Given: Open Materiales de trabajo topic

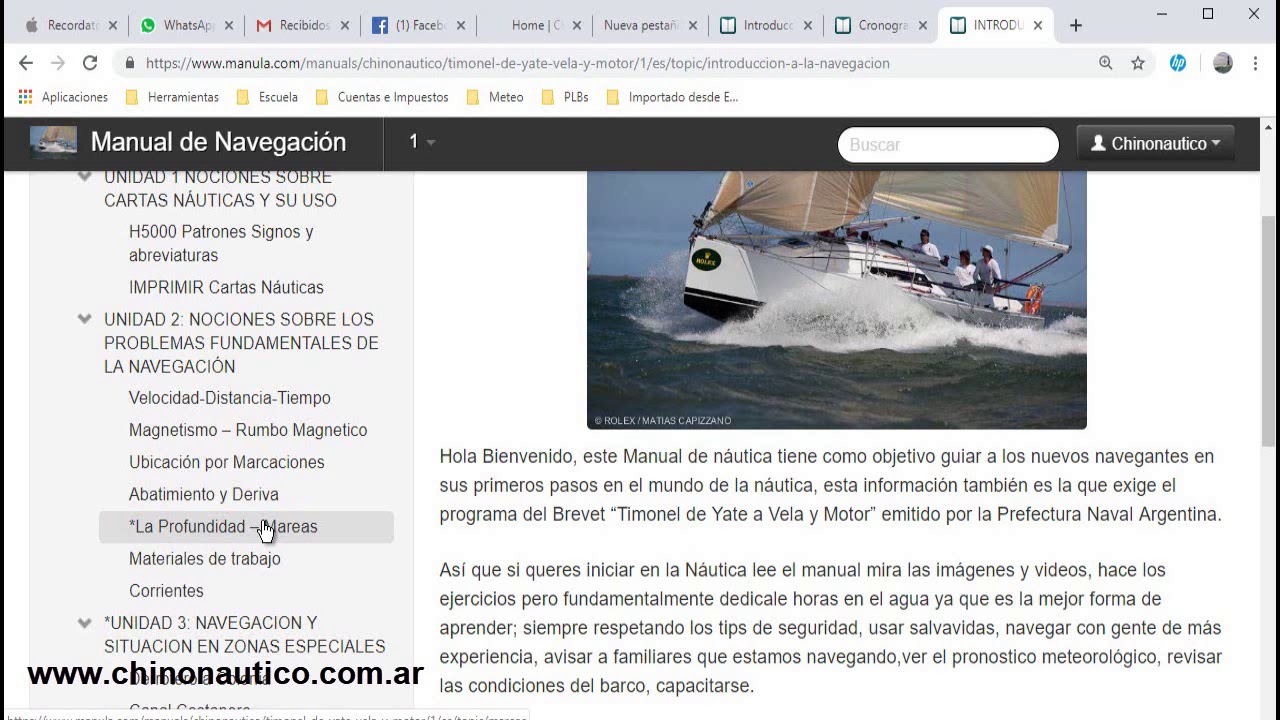Looking at the screenshot, I should tap(205, 559).
